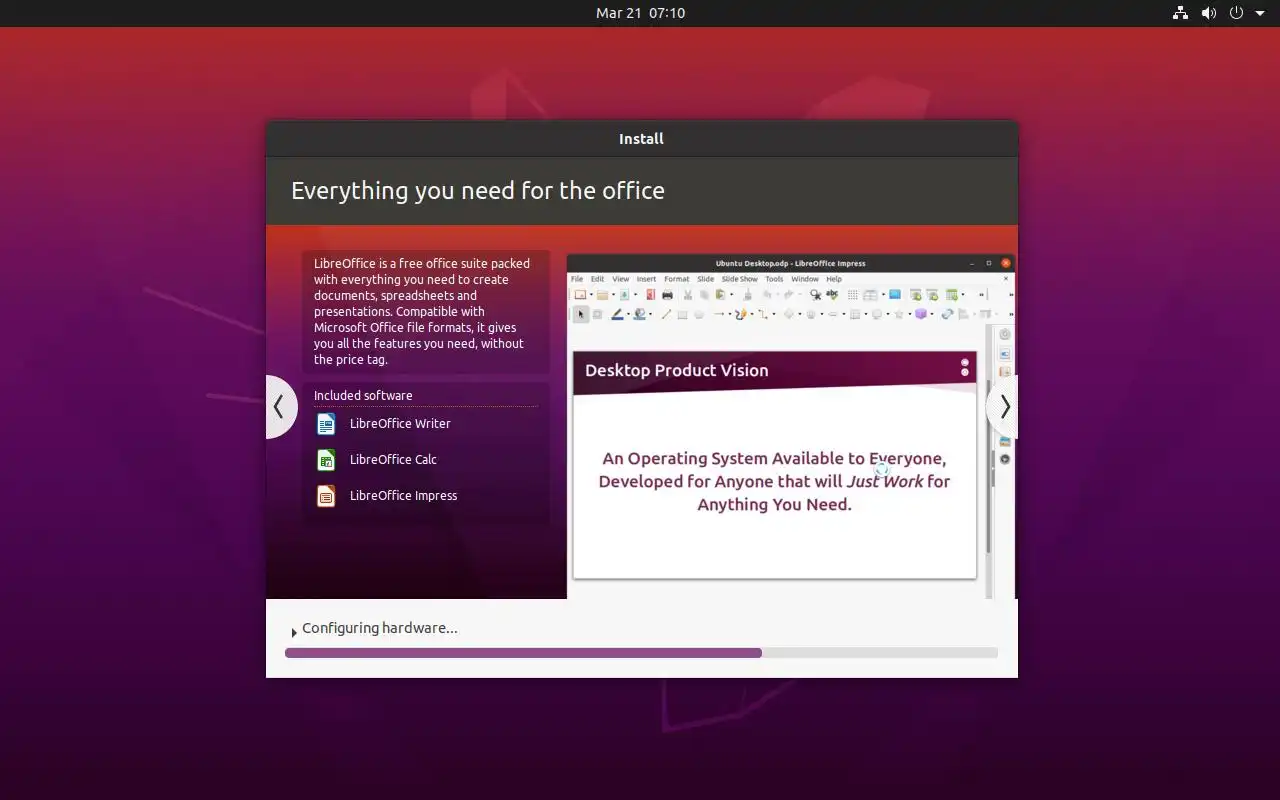The image size is (1280, 800).
Task: Click the Save icon in Impress preview
Action: 624,295
